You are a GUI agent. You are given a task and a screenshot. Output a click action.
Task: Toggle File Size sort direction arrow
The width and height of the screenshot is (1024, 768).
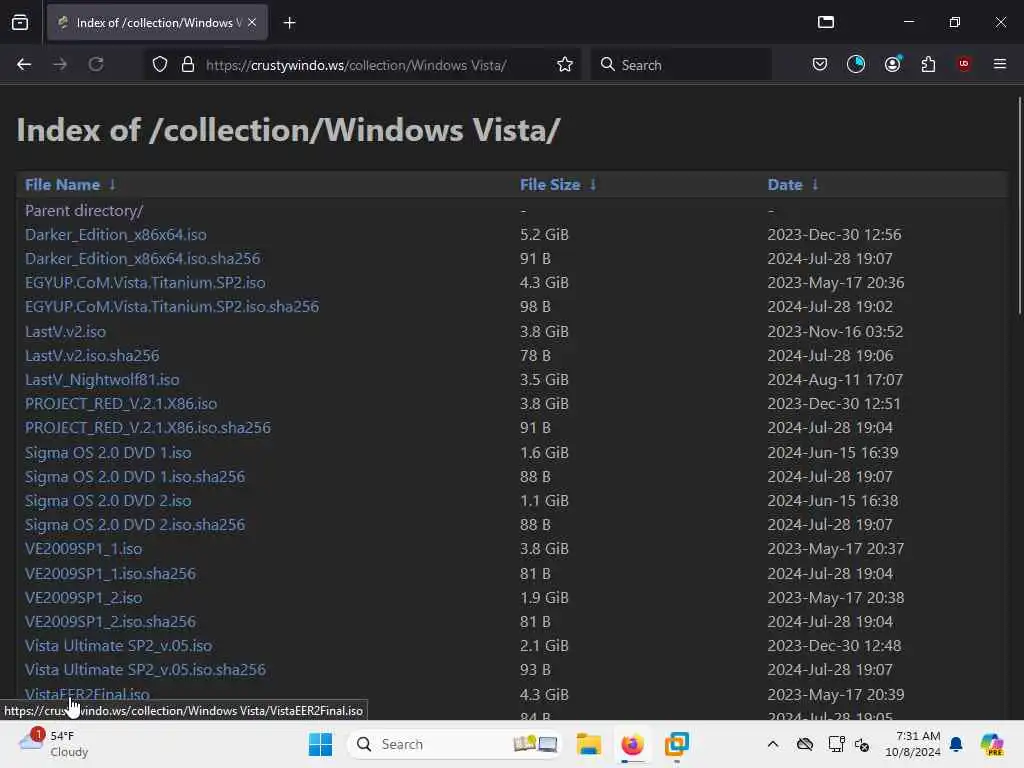tap(592, 185)
